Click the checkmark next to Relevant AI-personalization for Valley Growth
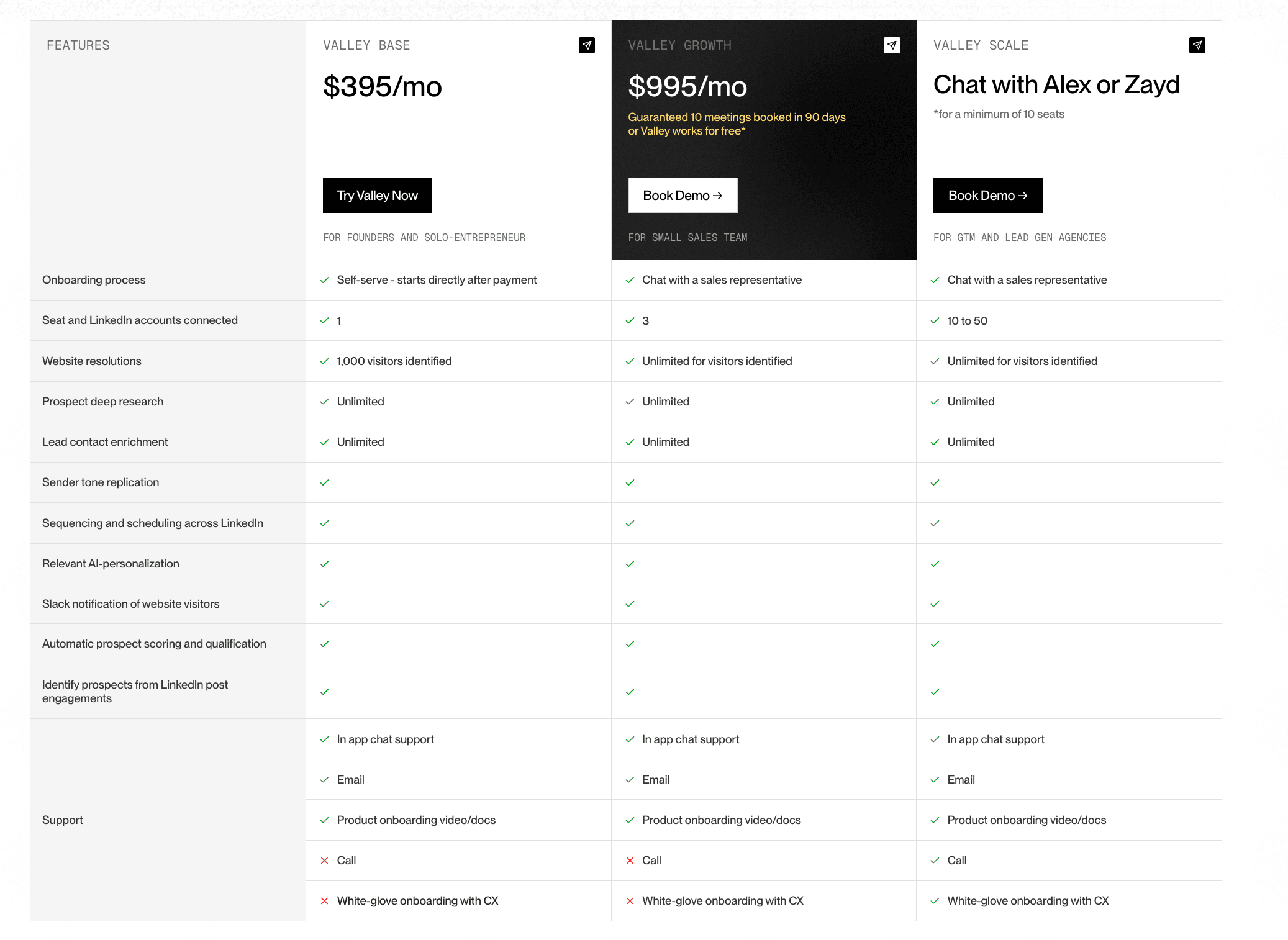Screen dimensions: 1288x940 tap(630, 564)
